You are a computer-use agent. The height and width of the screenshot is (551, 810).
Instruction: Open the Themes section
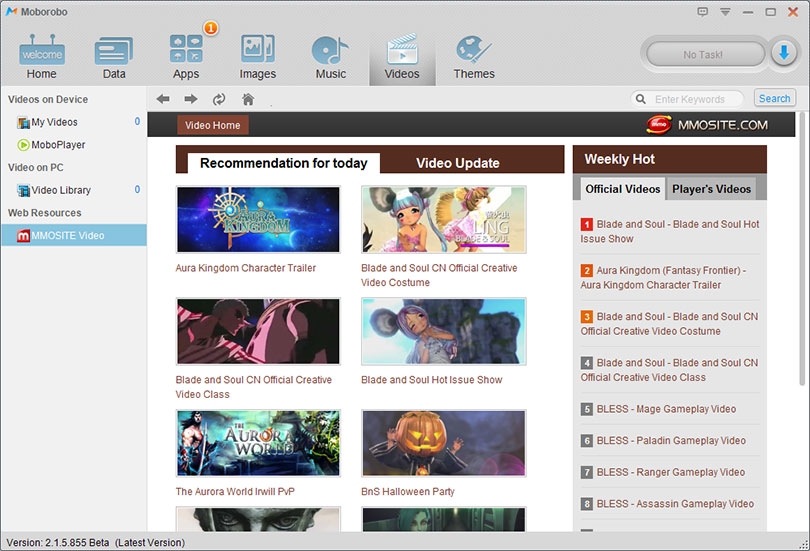click(474, 57)
